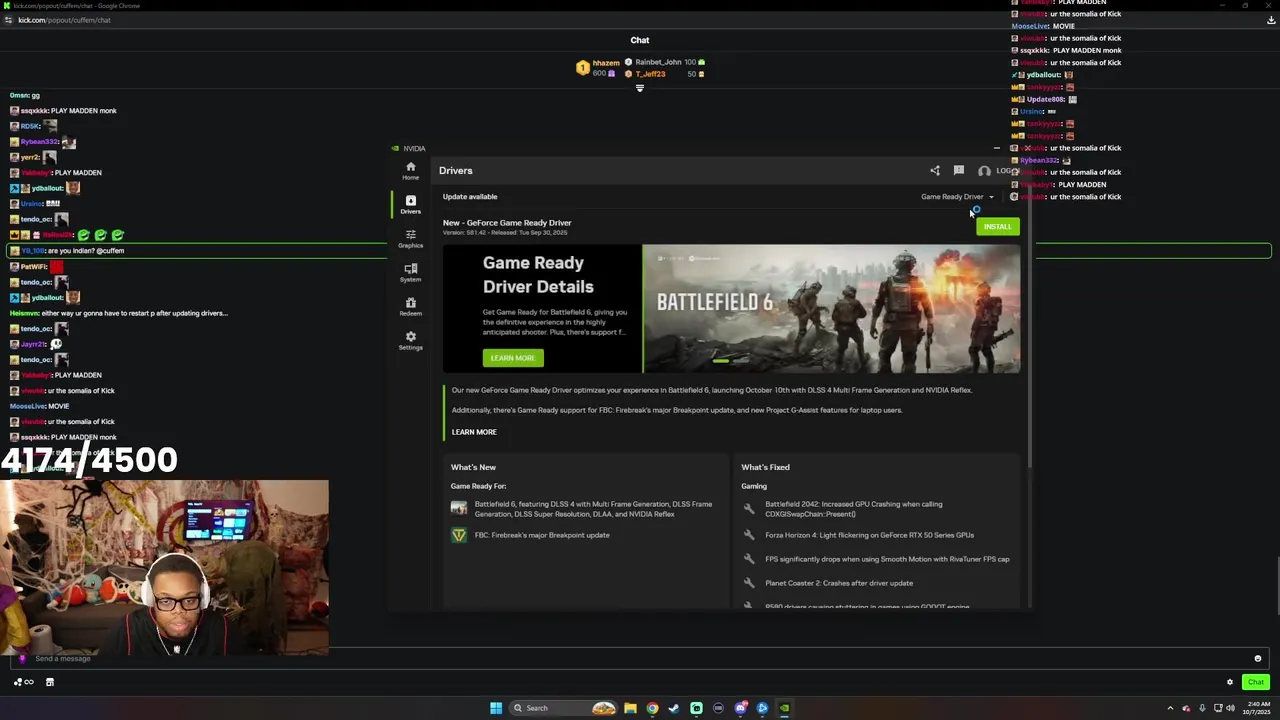This screenshot has width=1280, height=720.
Task: Click the LEARN MORE text link below description
Action: pyautogui.click(x=474, y=432)
